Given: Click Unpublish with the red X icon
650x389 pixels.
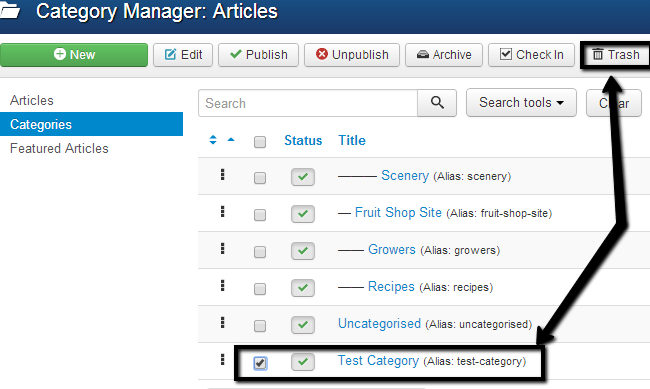Looking at the screenshot, I should (x=352, y=55).
